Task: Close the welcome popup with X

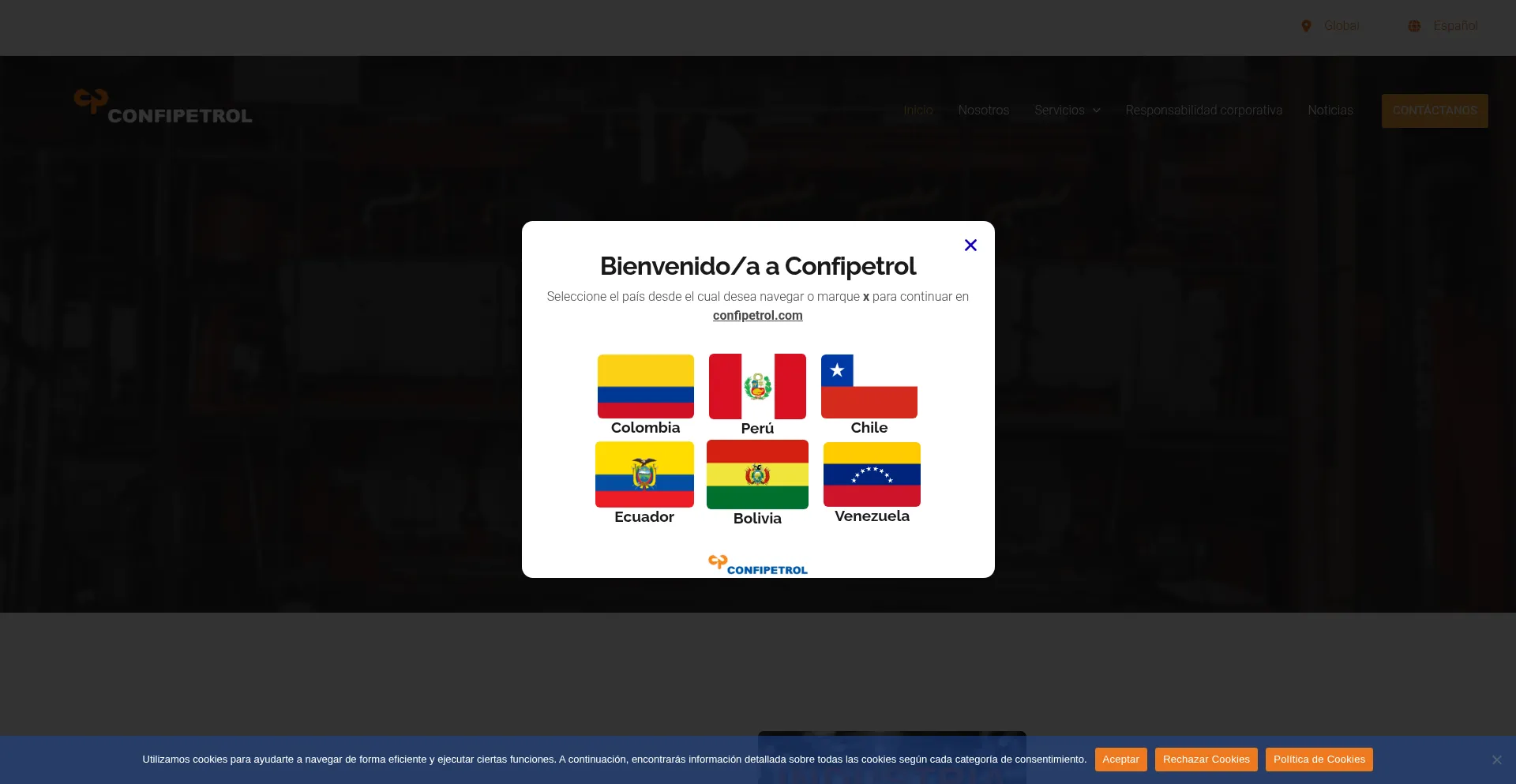Action: 970,246
